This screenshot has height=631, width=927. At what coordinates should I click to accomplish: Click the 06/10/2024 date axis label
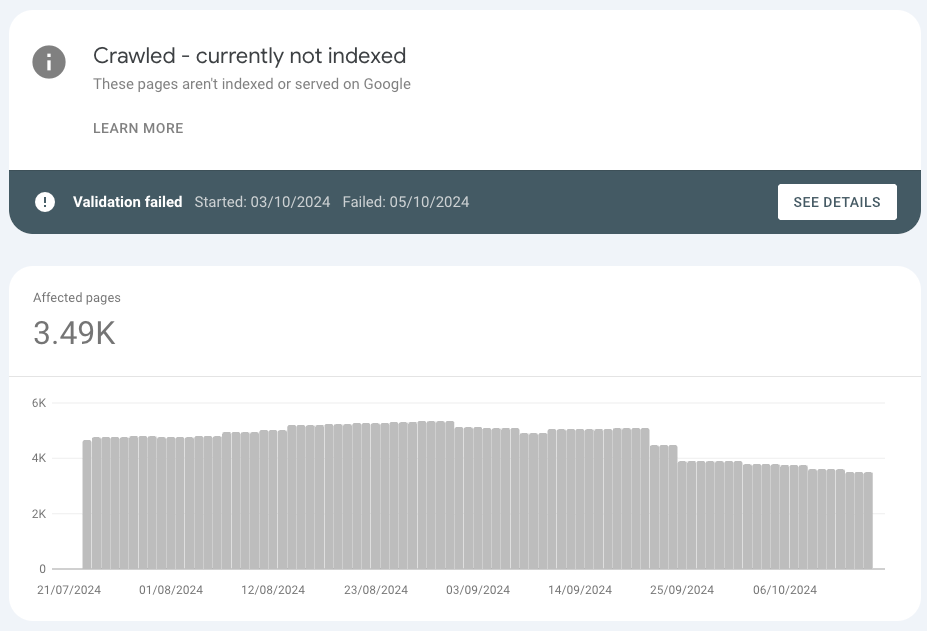coord(785,590)
